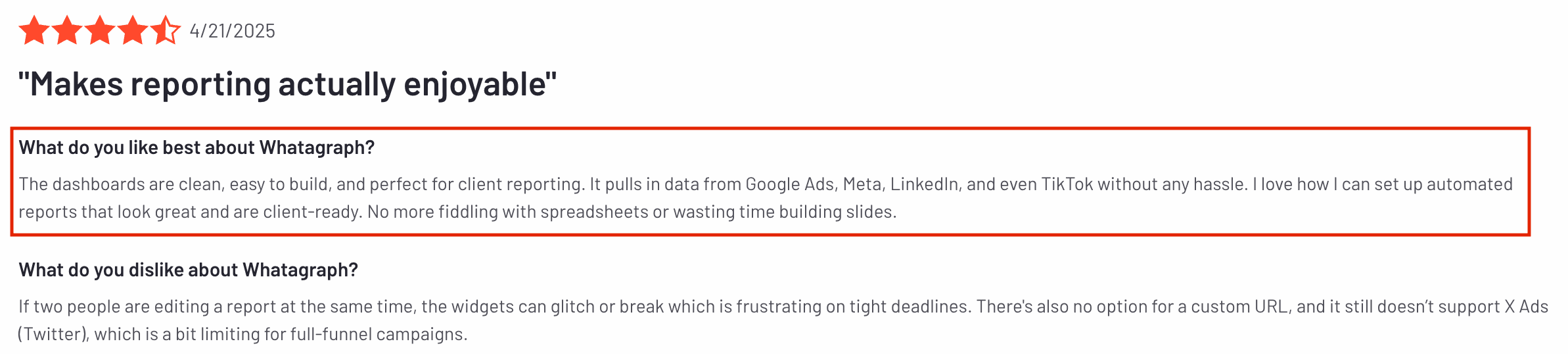Click the first orange rating star

pyautogui.click(x=34, y=31)
